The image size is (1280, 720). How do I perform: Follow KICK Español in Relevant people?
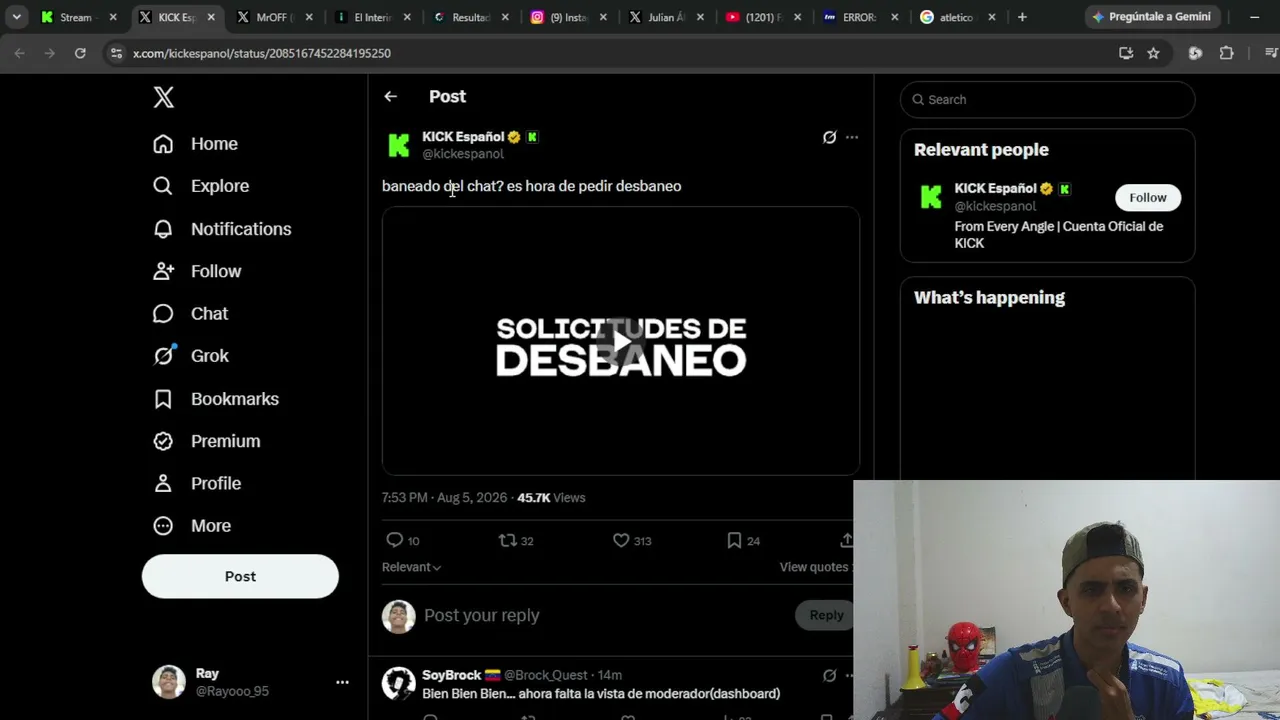pos(1148,197)
